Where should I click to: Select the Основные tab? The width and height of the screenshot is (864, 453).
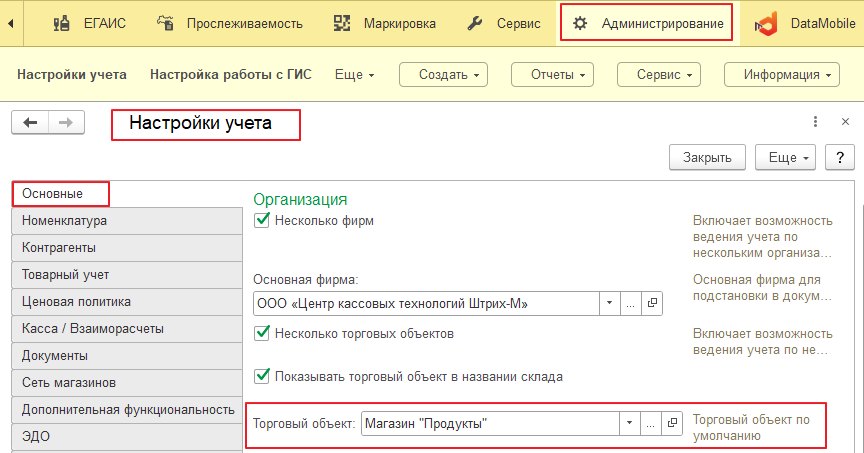pos(61,194)
